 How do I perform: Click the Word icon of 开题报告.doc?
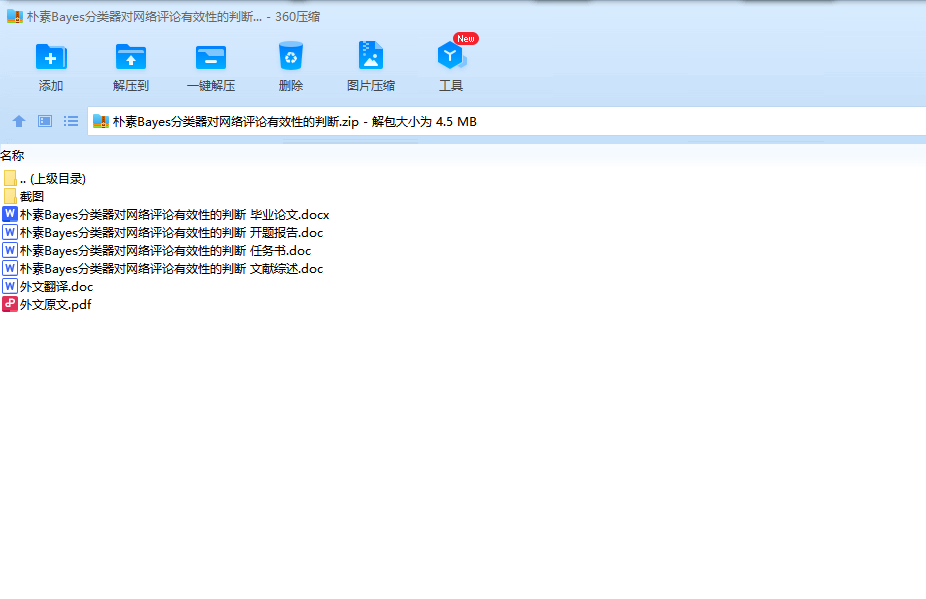point(9,232)
